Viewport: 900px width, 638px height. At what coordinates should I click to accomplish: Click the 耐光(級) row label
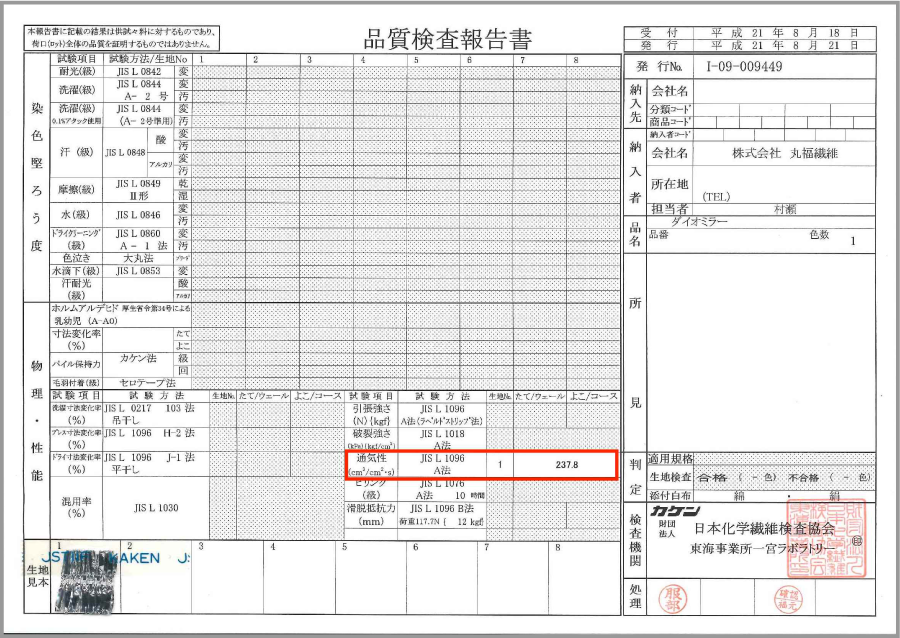tap(76, 72)
